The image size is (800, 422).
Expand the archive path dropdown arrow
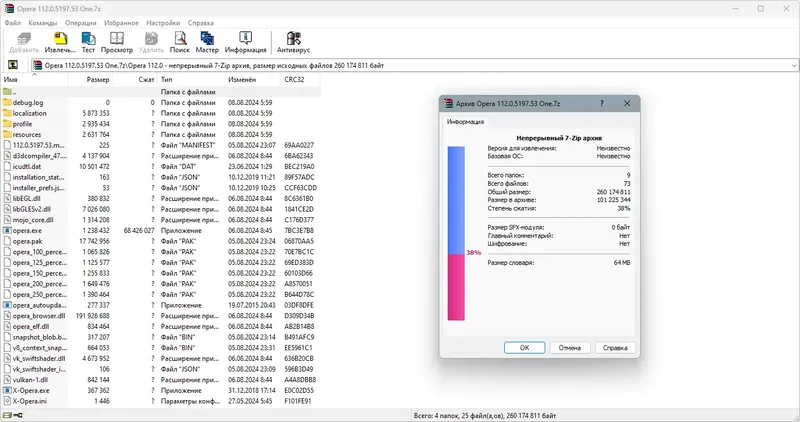794,65
